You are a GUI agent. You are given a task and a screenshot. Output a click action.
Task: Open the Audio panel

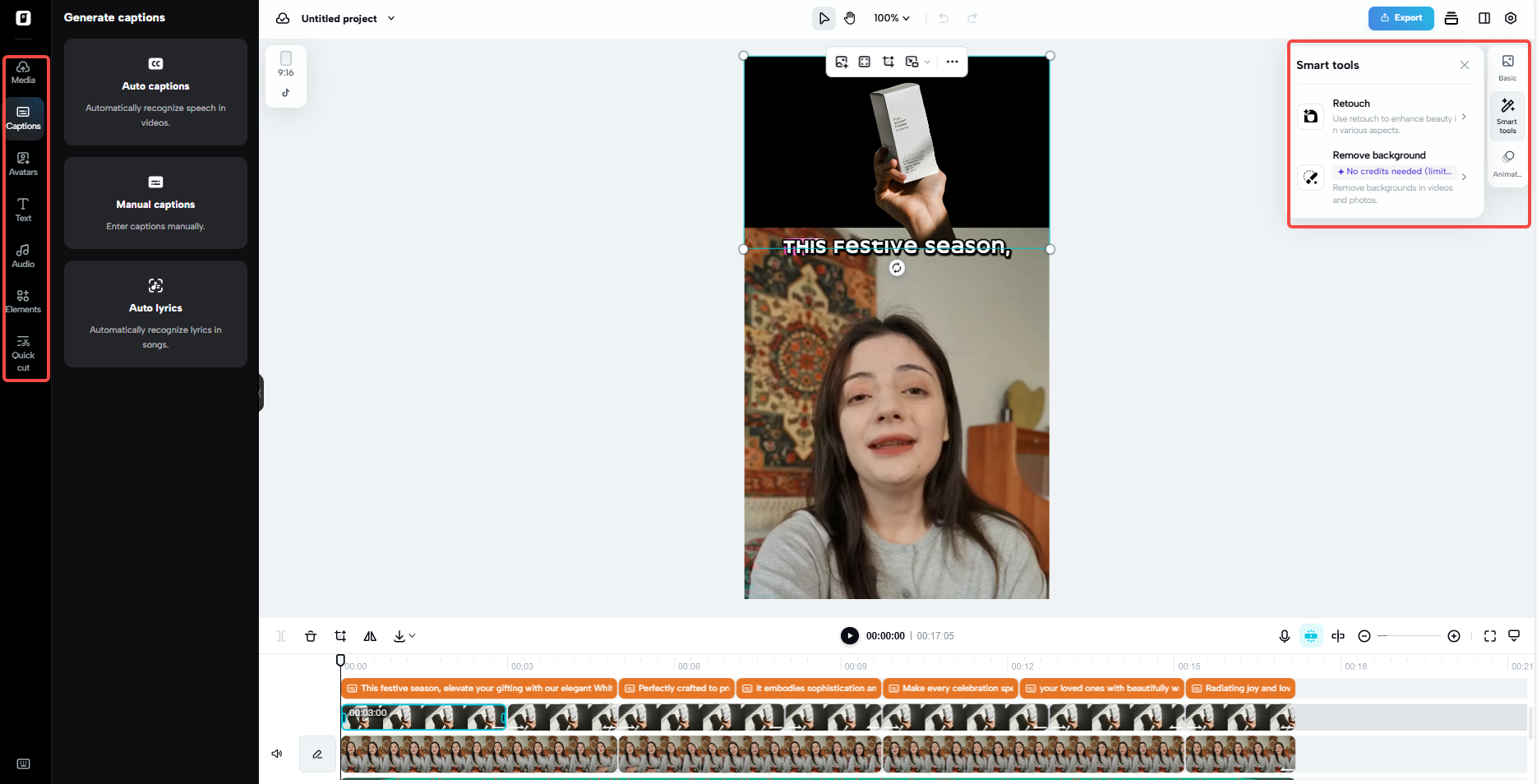[23, 256]
